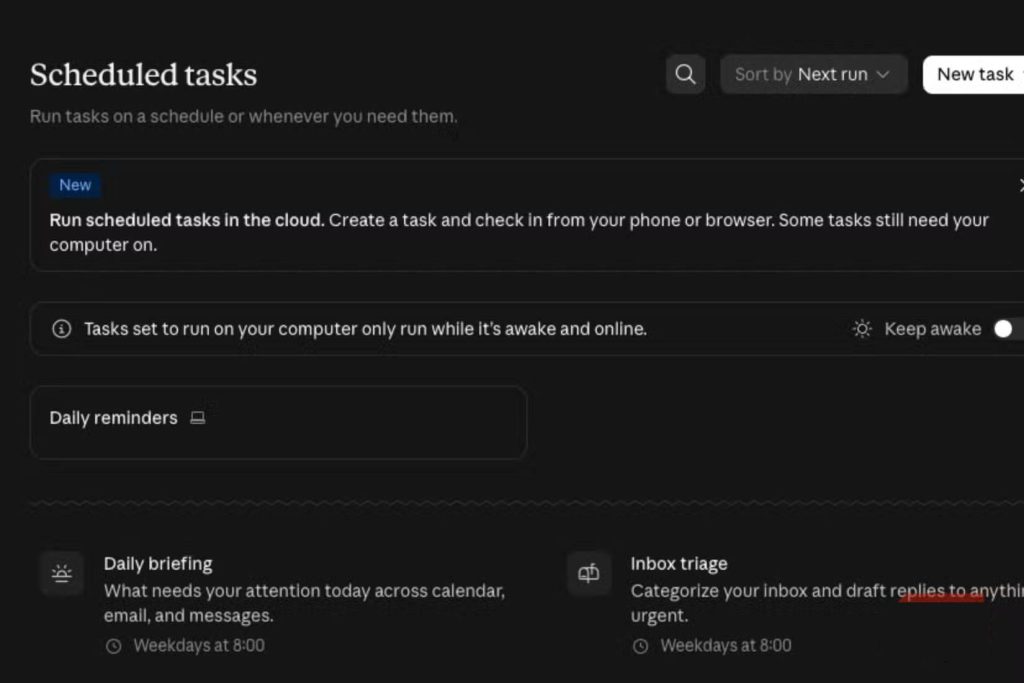Image resolution: width=1024 pixels, height=683 pixels.
Task: Click the info icon beside tasks notice
Action: tap(61, 328)
